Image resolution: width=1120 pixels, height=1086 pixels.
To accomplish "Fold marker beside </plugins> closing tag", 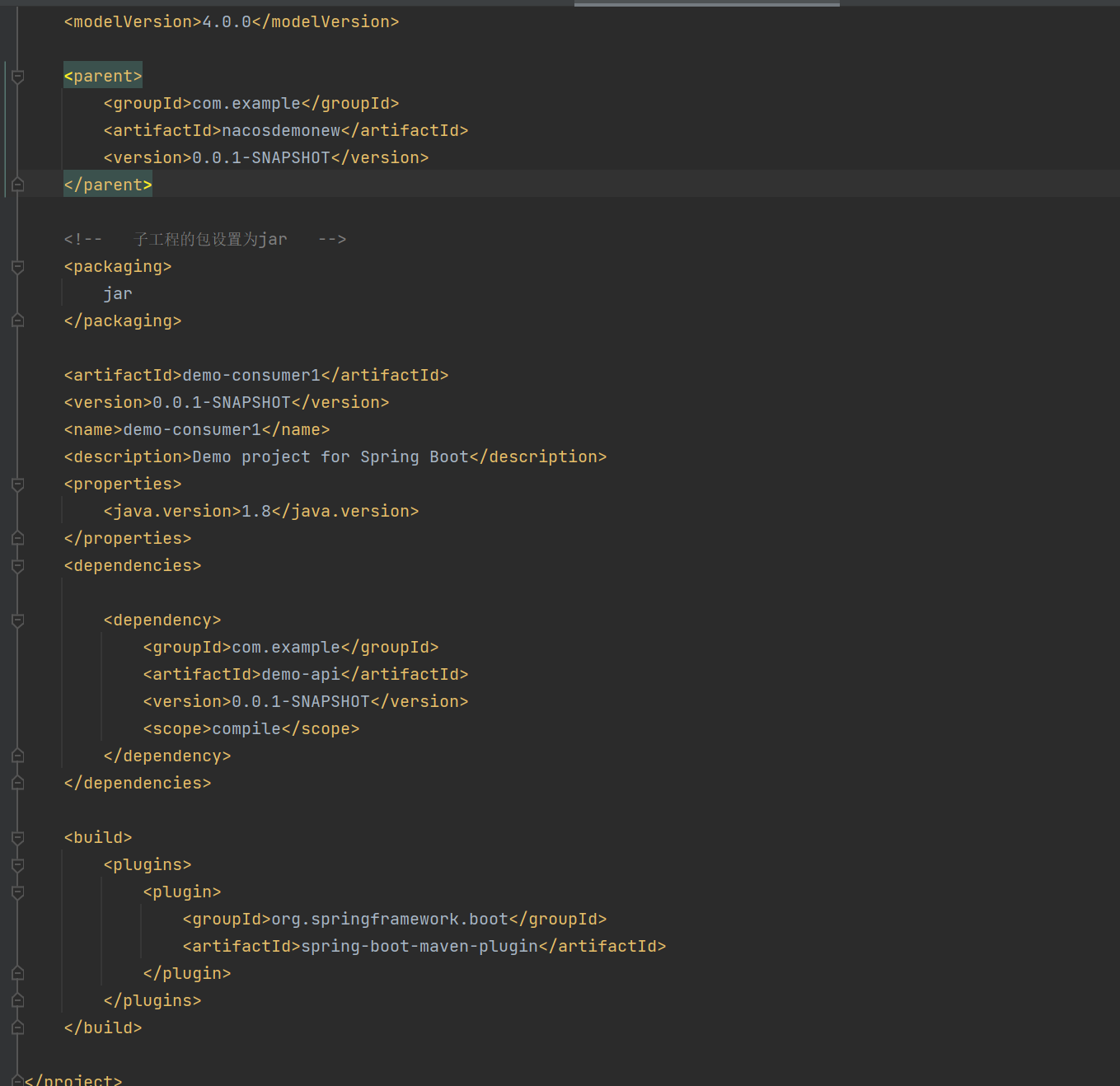I will coord(17,1001).
